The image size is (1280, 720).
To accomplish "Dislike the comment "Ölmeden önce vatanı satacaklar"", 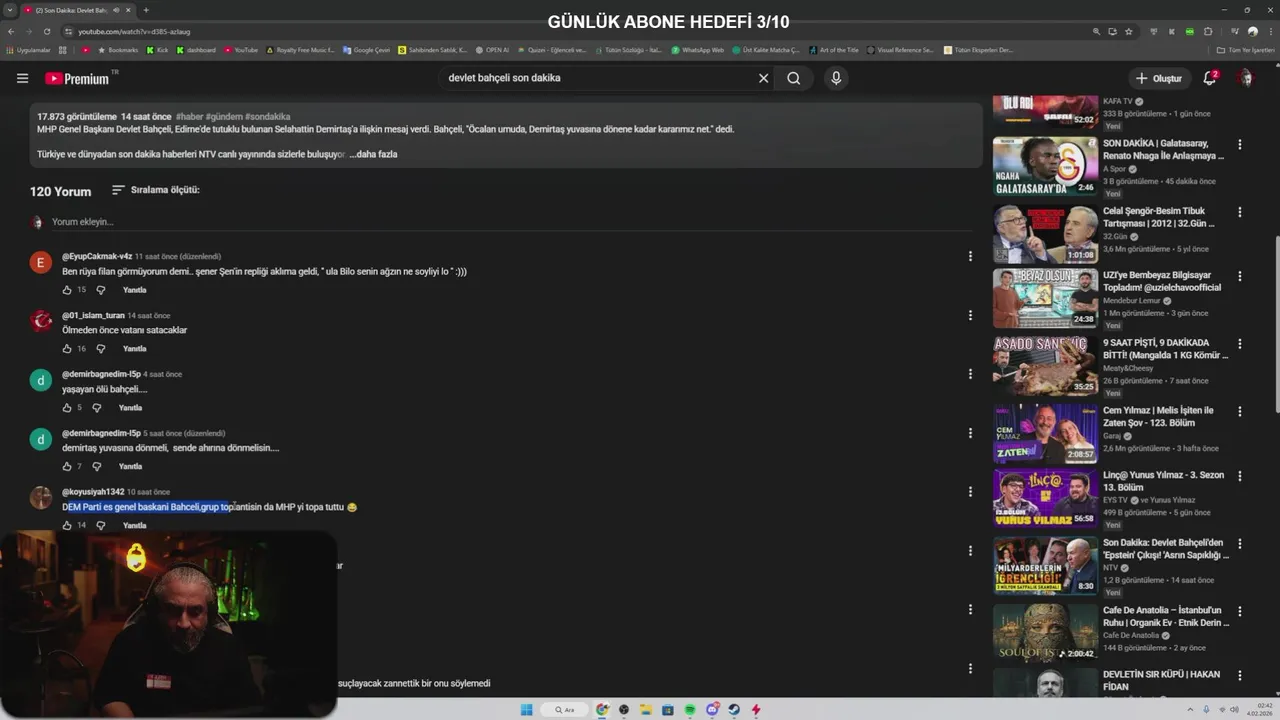I will pyautogui.click(x=101, y=349).
